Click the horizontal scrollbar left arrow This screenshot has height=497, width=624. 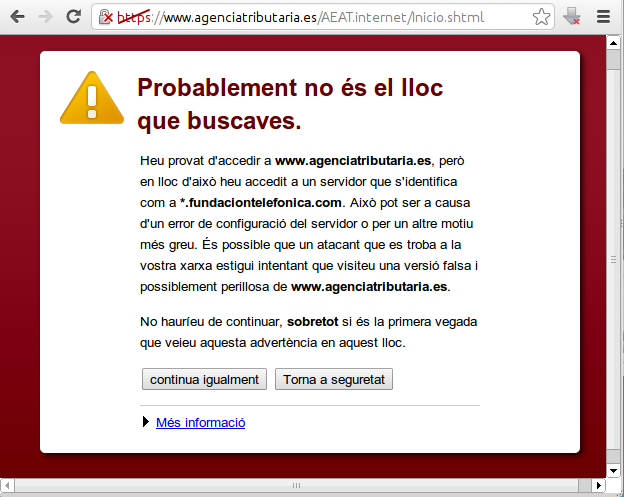coord(9,487)
